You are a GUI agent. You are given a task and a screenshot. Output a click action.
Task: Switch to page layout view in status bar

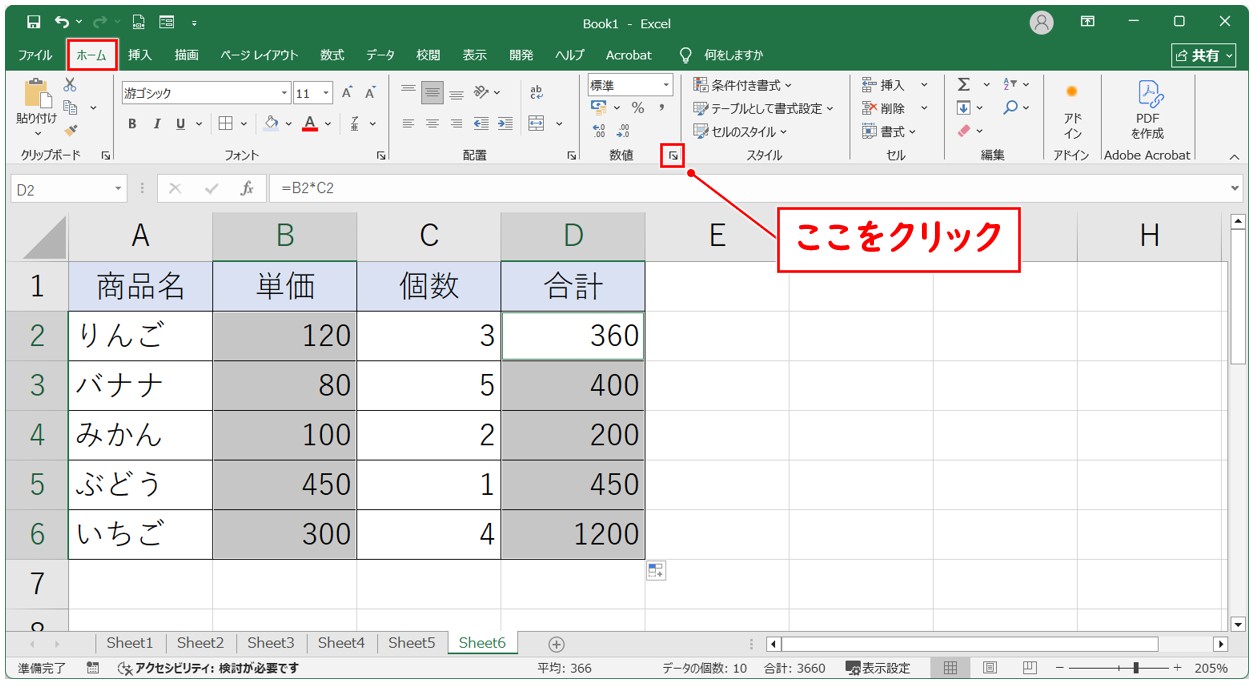[x=989, y=668]
